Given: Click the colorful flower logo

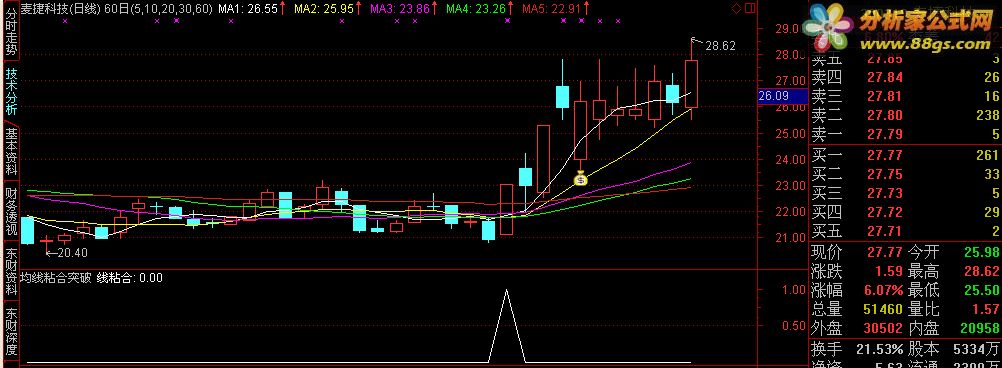Looking at the screenshot, I should 829,29.
